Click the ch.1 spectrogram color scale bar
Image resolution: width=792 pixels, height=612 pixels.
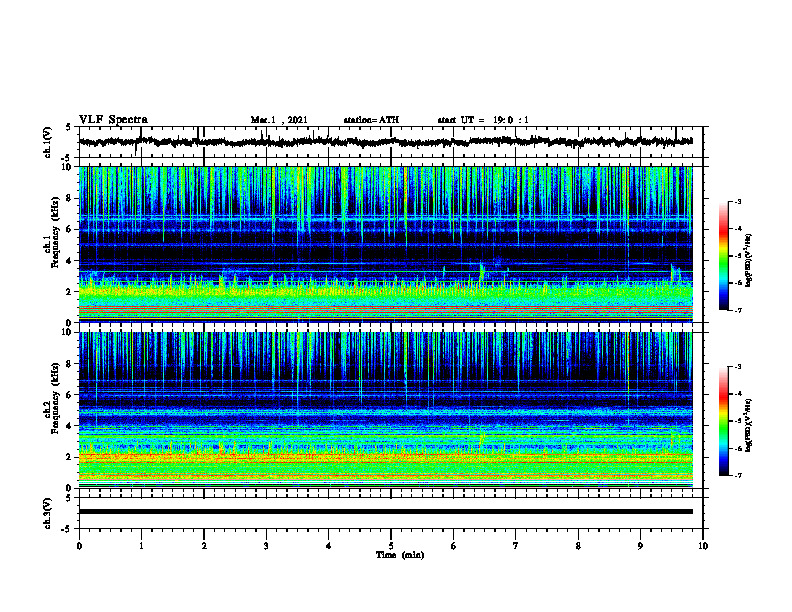(724, 256)
